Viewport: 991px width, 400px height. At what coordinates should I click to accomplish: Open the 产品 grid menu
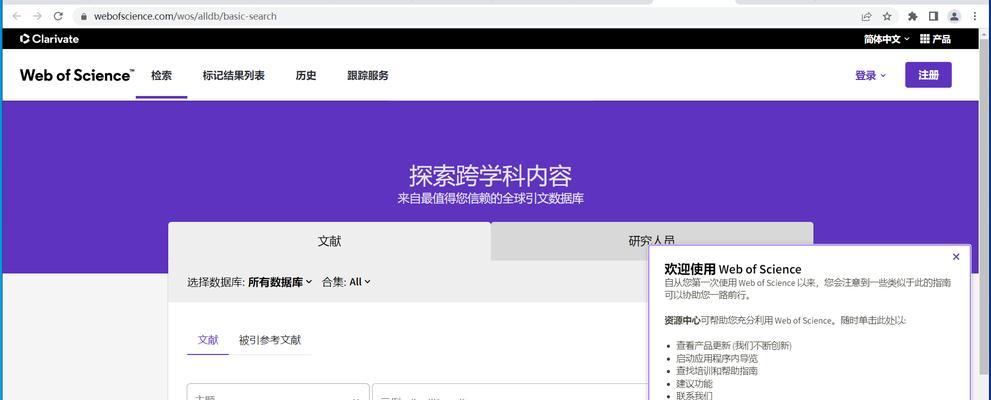pyautogui.click(x=935, y=39)
